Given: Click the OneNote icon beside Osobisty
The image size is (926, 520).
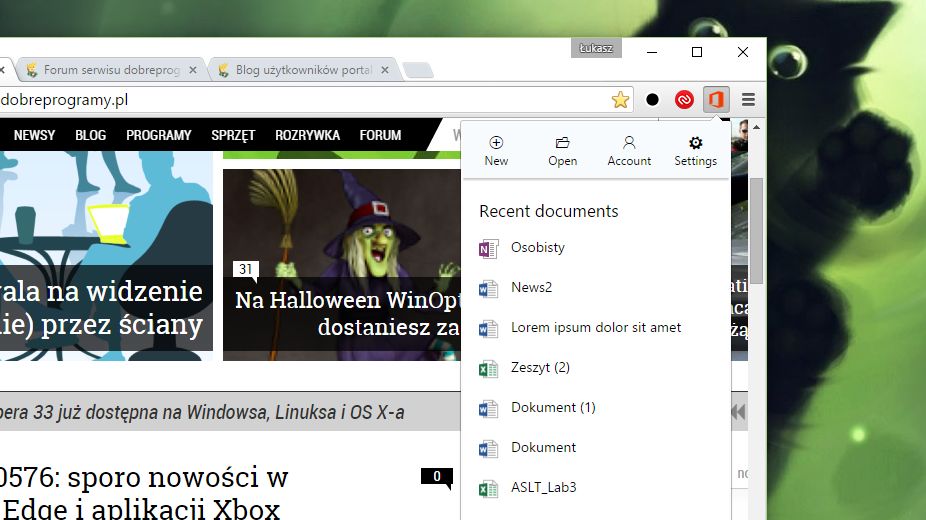Looking at the screenshot, I should tap(488, 249).
